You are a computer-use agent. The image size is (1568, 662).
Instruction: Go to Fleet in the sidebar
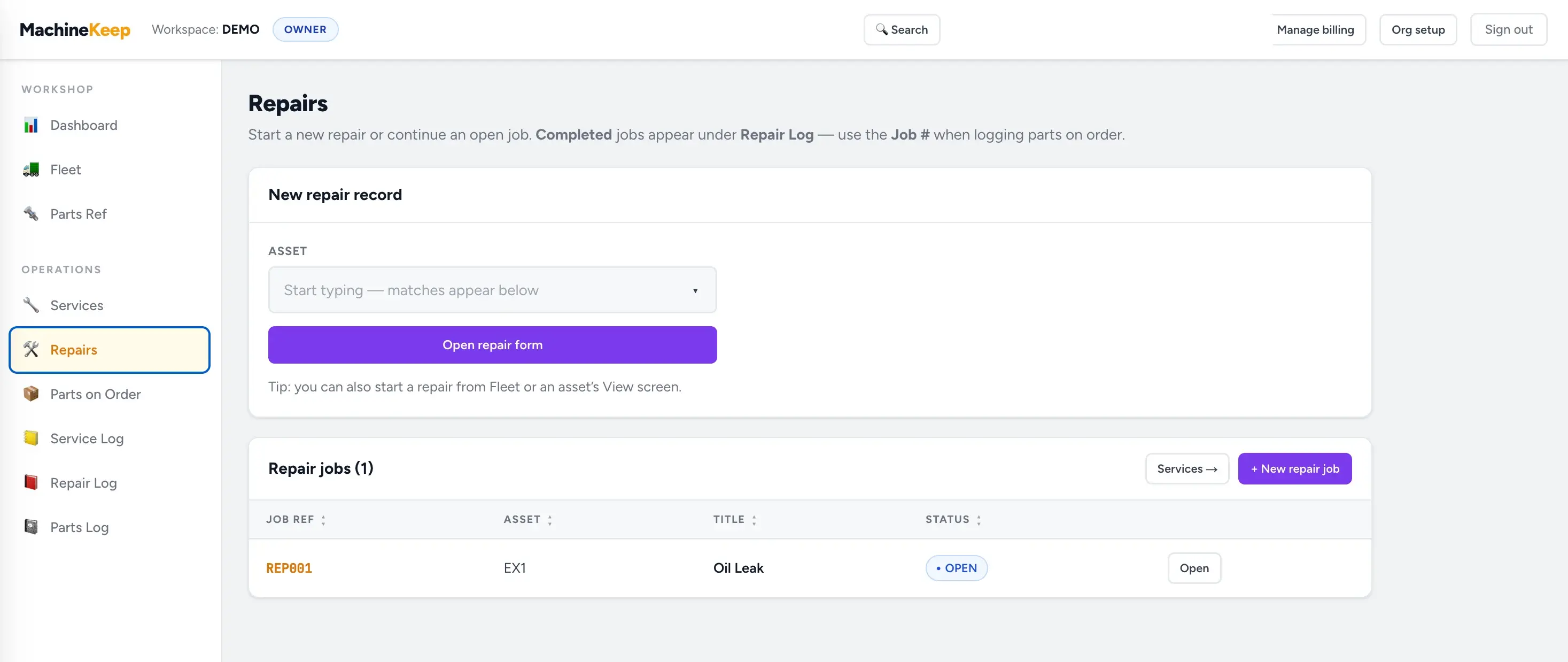[110, 170]
